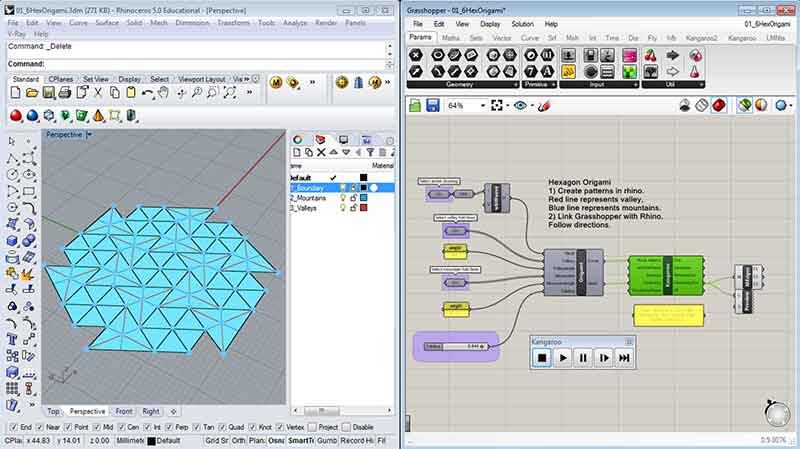
Task: Open the Display menu in Grasshopper
Action: (490, 24)
